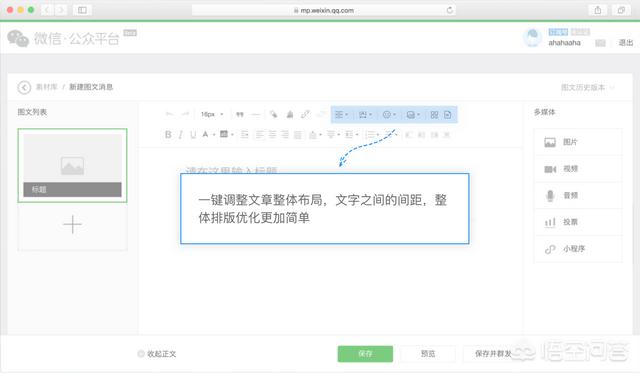Insert 小程序 from the multimedia panel
The image size is (640, 373).
(x=578, y=249)
